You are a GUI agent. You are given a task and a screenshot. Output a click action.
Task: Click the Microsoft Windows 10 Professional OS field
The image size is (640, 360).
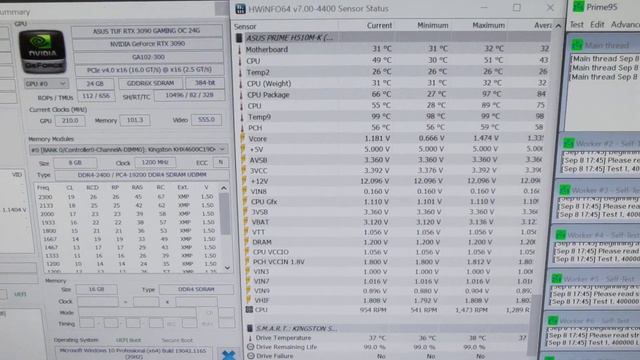[133, 353]
